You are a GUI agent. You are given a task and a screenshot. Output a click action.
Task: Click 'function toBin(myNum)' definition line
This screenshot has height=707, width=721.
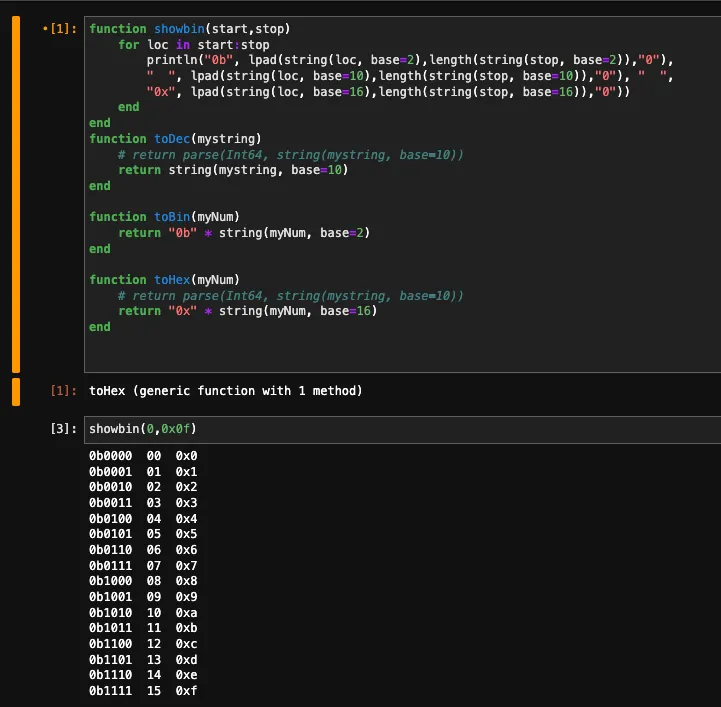click(164, 217)
